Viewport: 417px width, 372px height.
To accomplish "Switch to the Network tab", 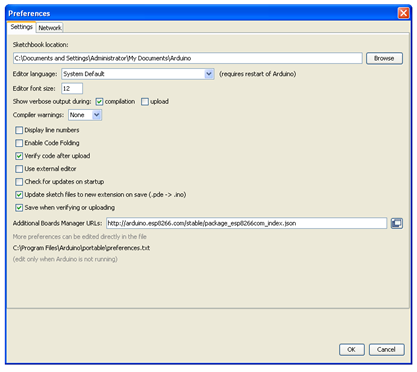I will 50,28.
